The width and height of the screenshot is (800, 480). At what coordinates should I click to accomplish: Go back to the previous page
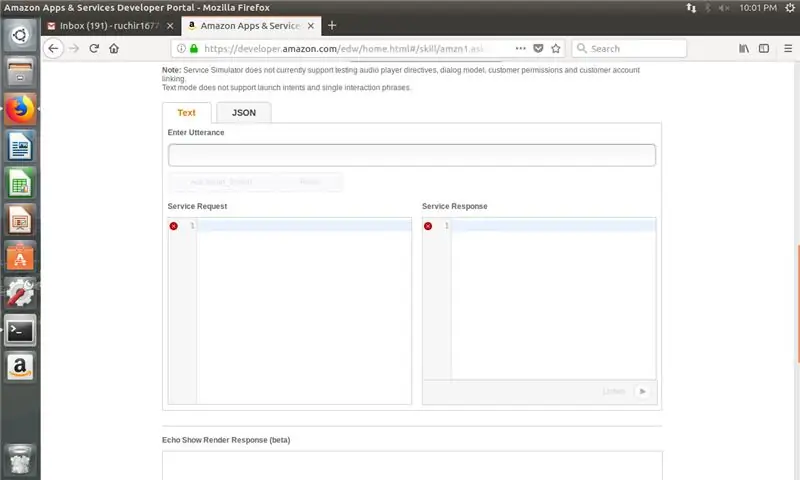(x=53, y=48)
